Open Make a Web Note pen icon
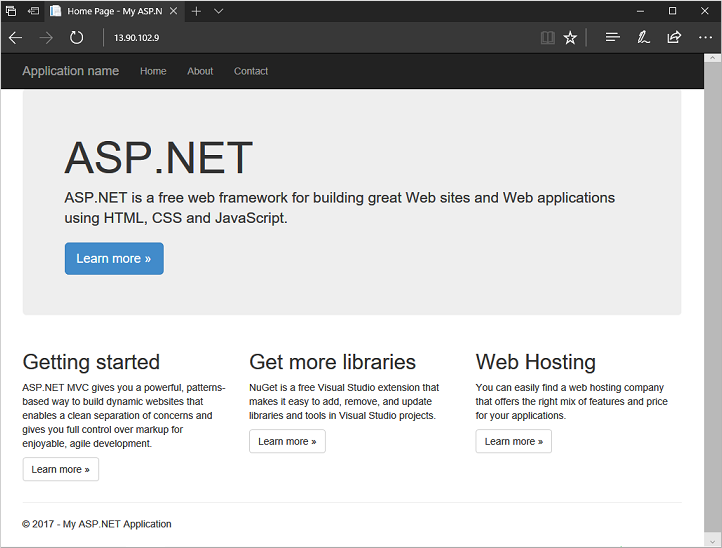Viewport: 722px width, 548px height. tap(643, 37)
